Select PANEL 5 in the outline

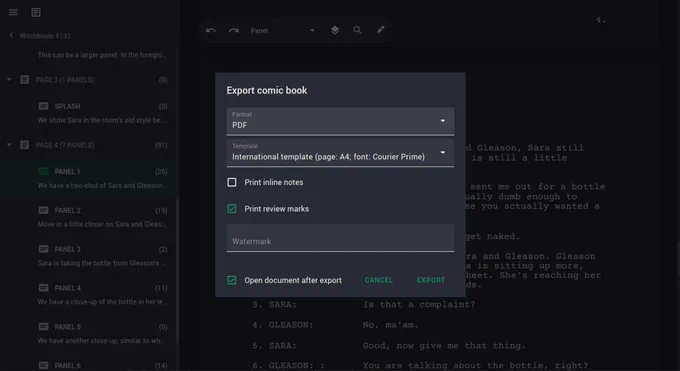click(x=88, y=333)
